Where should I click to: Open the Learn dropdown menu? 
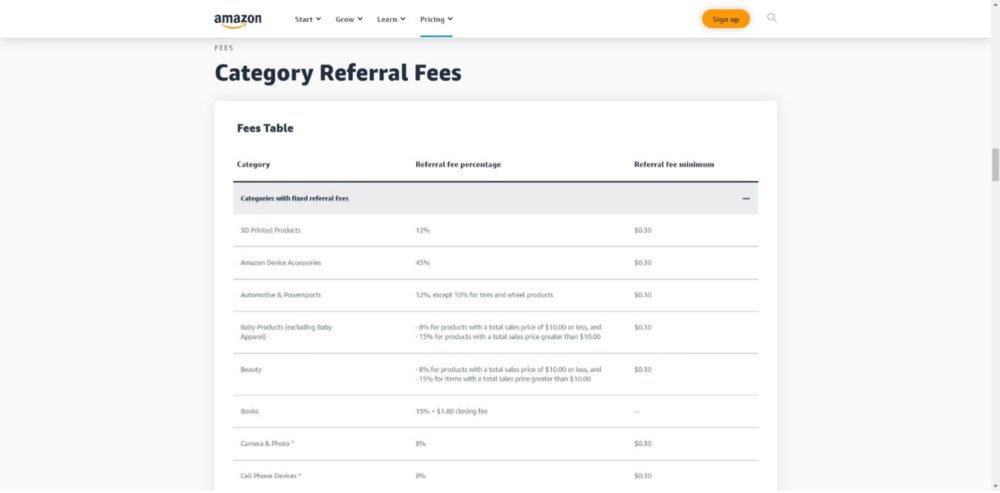click(391, 19)
